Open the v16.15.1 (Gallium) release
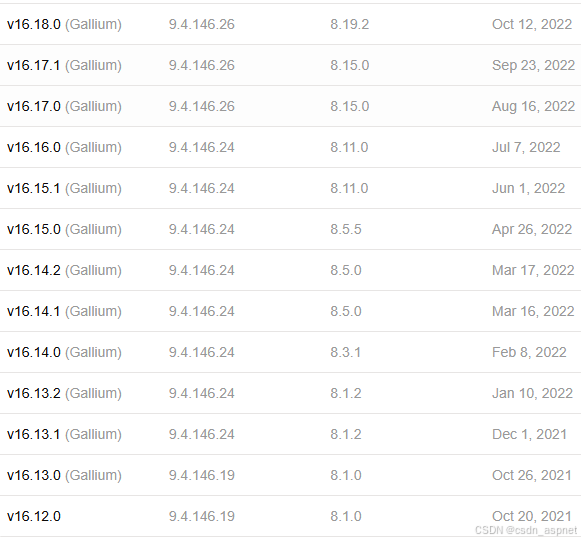 click(x=64, y=189)
